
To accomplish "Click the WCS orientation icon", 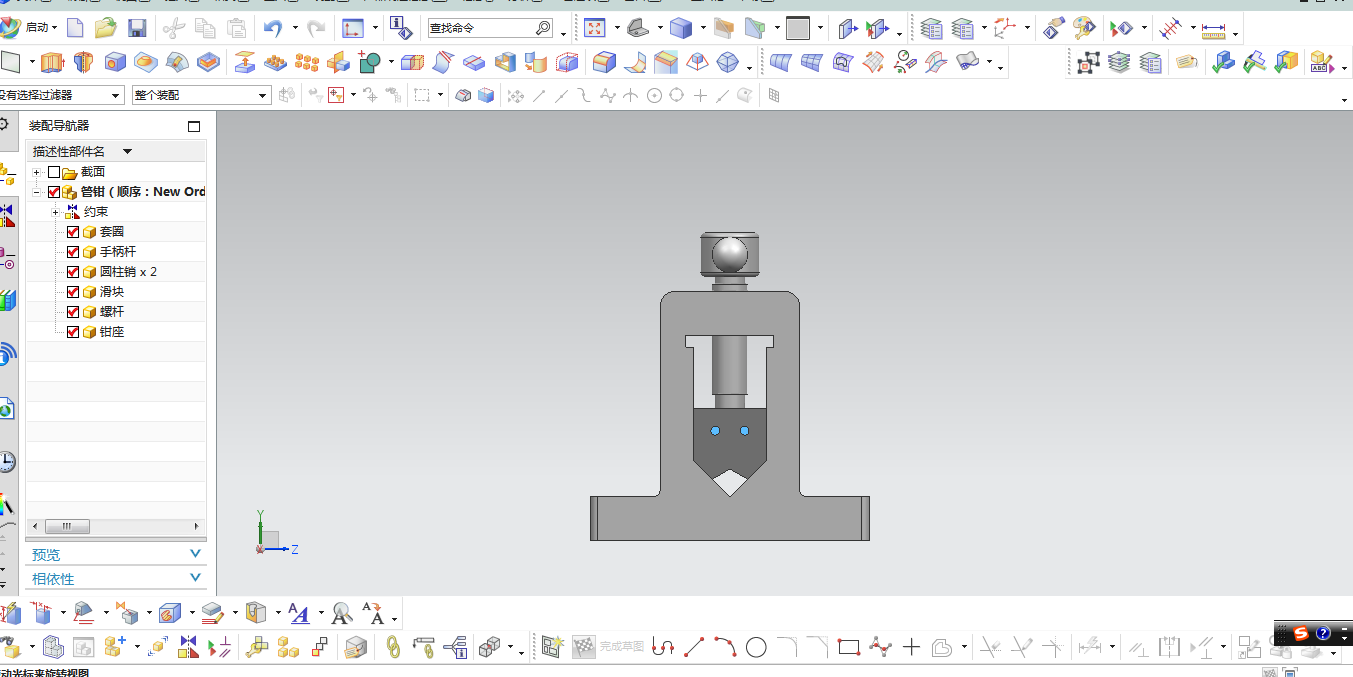I will click(x=1004, y=28).
